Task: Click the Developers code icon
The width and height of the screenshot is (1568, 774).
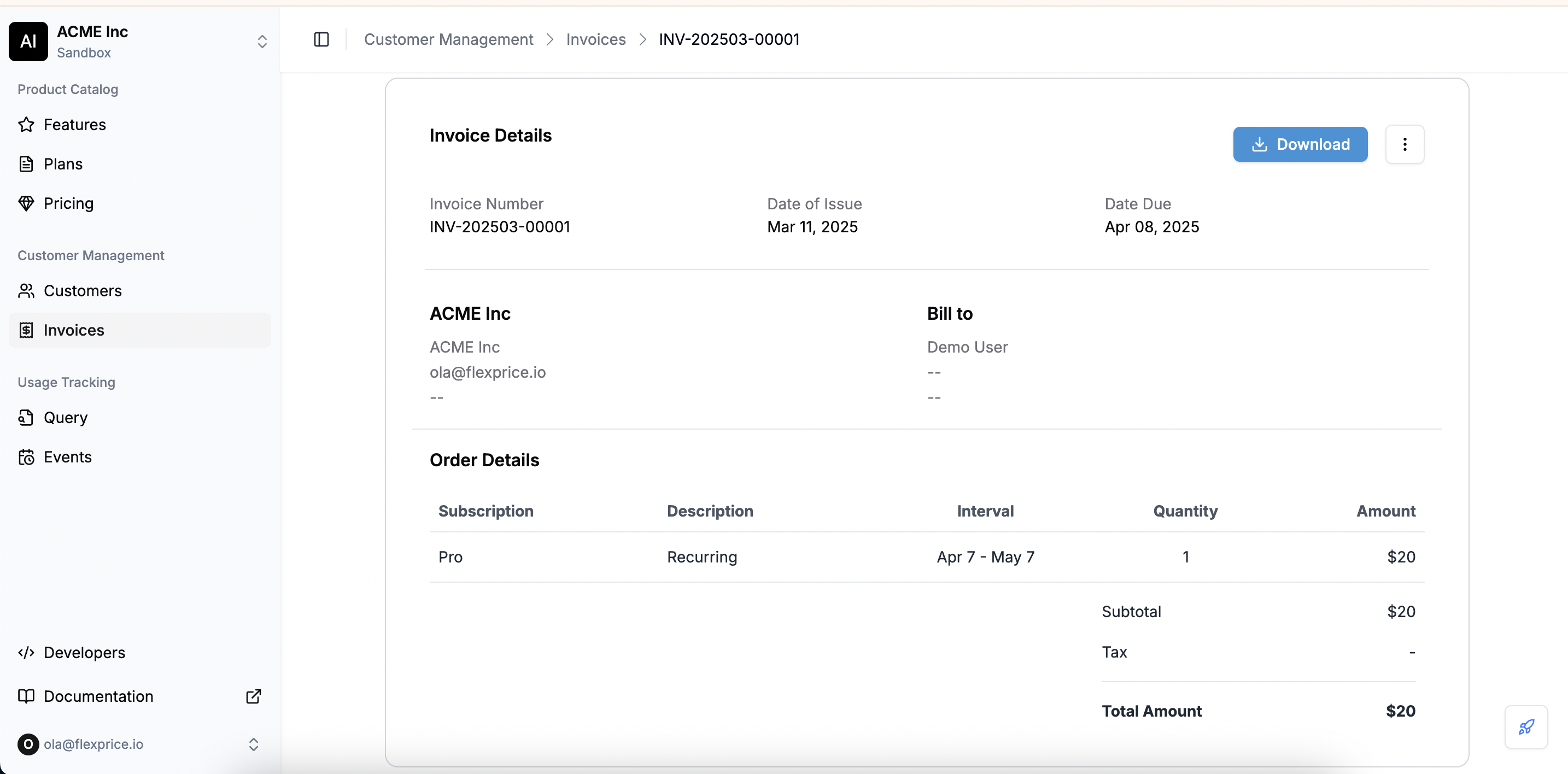Action: tap(26, 652)
